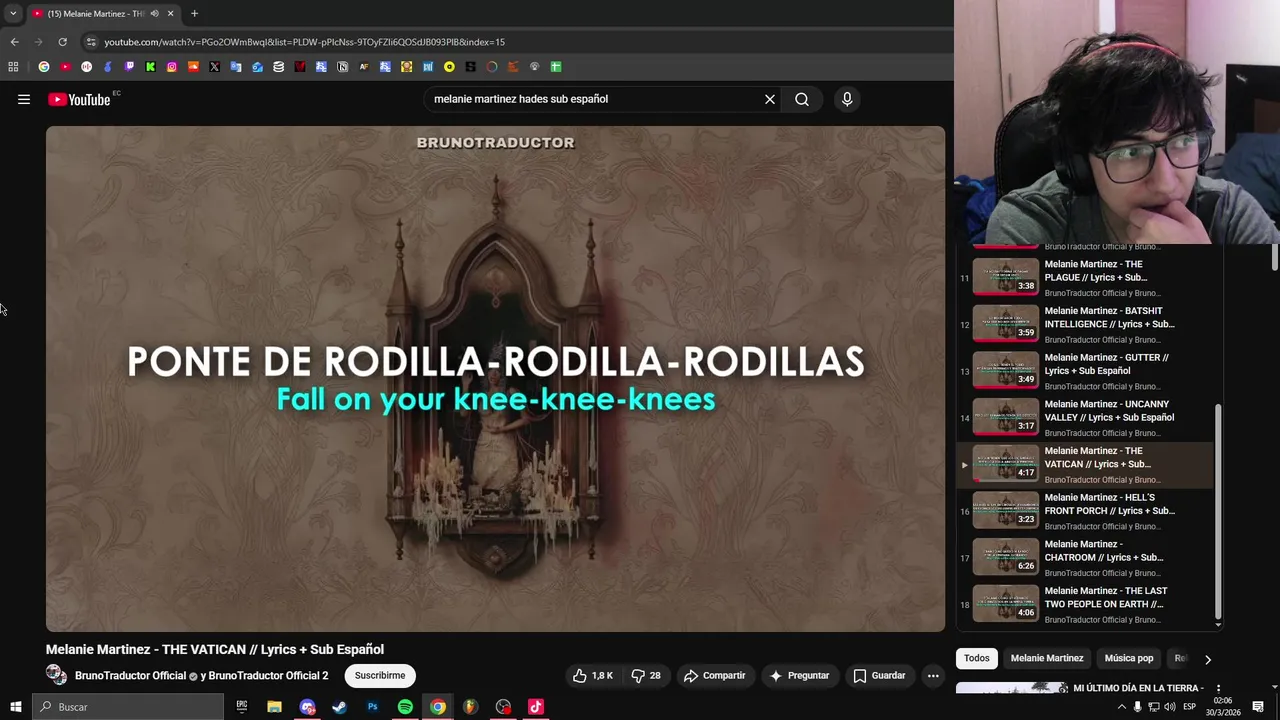This screenshot has height=720, width=1280.
Task: Show hidden tray icons chevron
Action: coord(1121,707)
